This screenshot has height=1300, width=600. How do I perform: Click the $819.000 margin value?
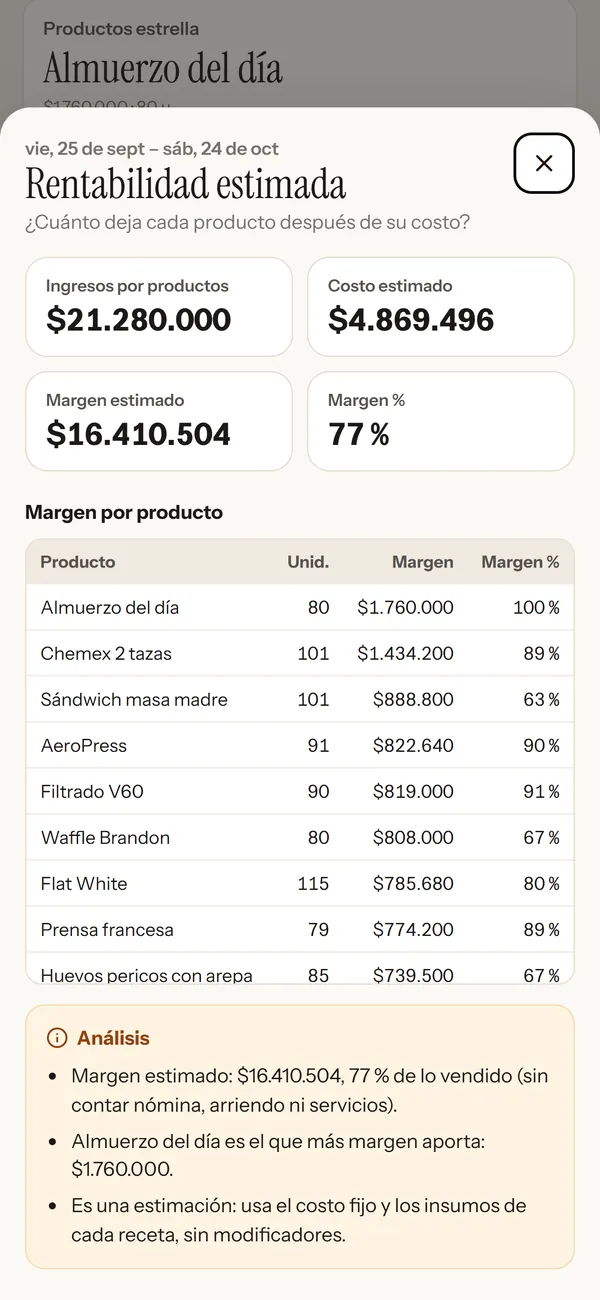pos(413,792)
